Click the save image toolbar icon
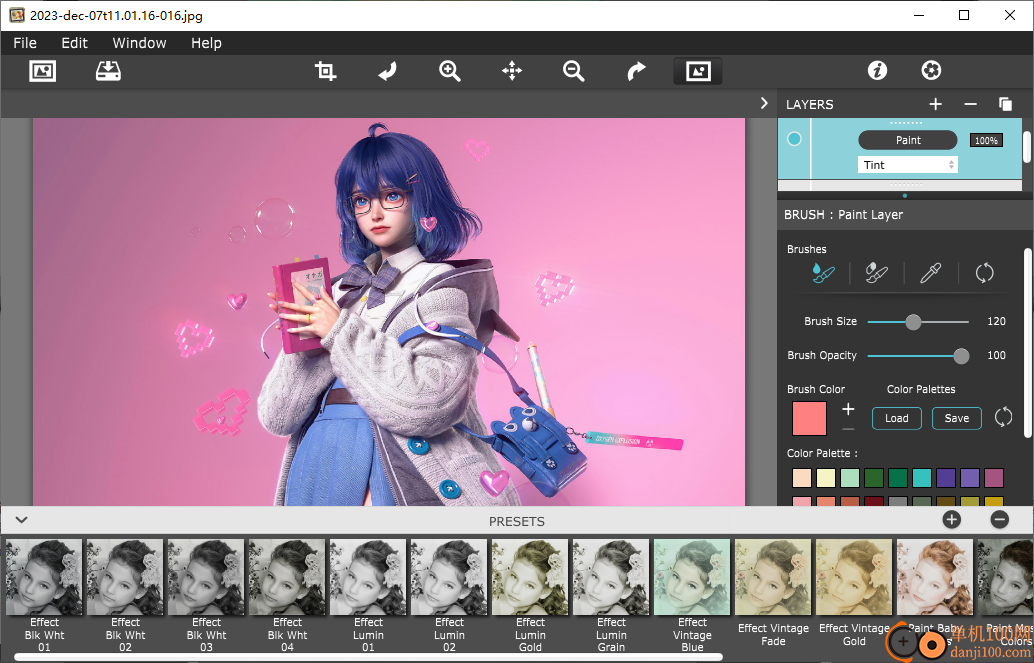Viewport: 1034px width, 663px height. tap(108, 71)
